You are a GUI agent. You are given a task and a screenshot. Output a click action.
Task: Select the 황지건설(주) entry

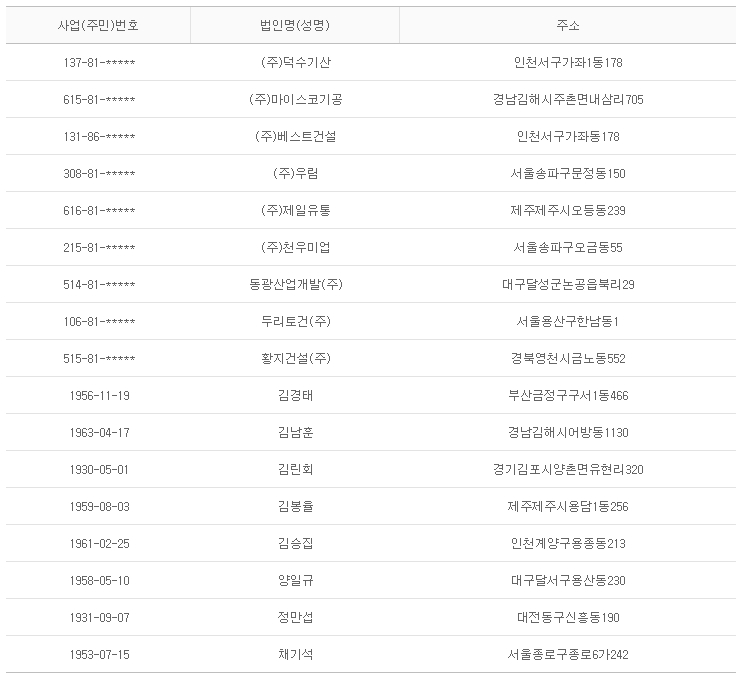294,359
